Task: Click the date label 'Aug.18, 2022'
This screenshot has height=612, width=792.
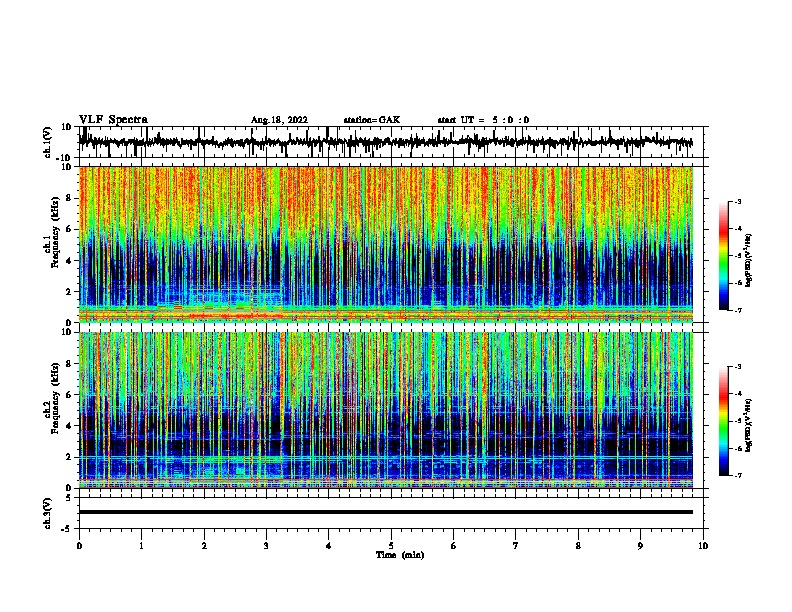Action: 279,120
